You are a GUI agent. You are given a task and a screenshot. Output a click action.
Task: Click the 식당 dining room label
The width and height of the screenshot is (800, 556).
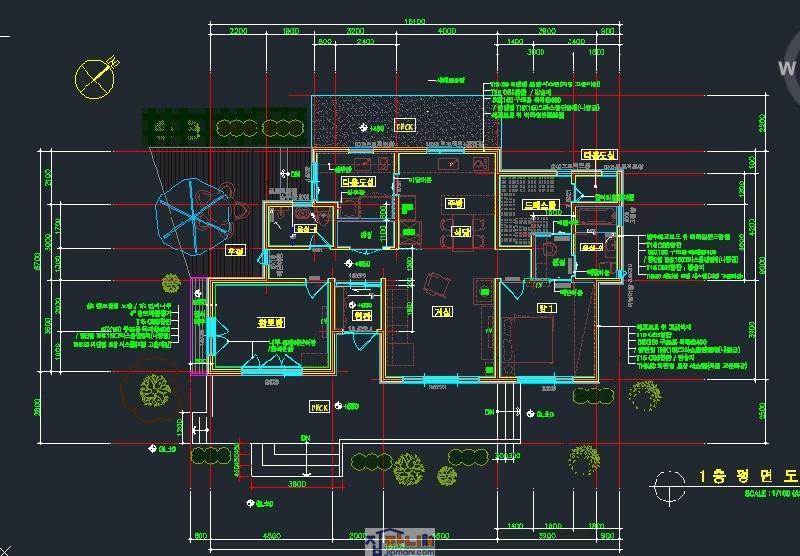pyautogui.click(x=463, y=231)
